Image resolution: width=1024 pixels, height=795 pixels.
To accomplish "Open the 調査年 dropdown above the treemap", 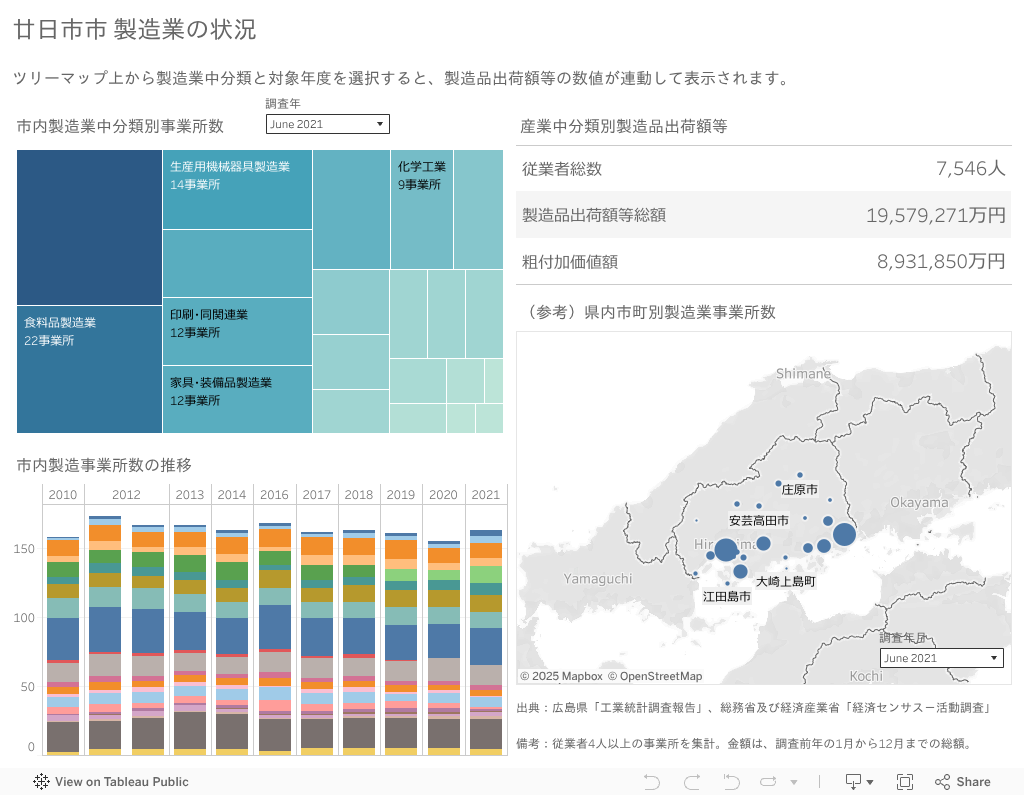I will (x=327, y=124).
